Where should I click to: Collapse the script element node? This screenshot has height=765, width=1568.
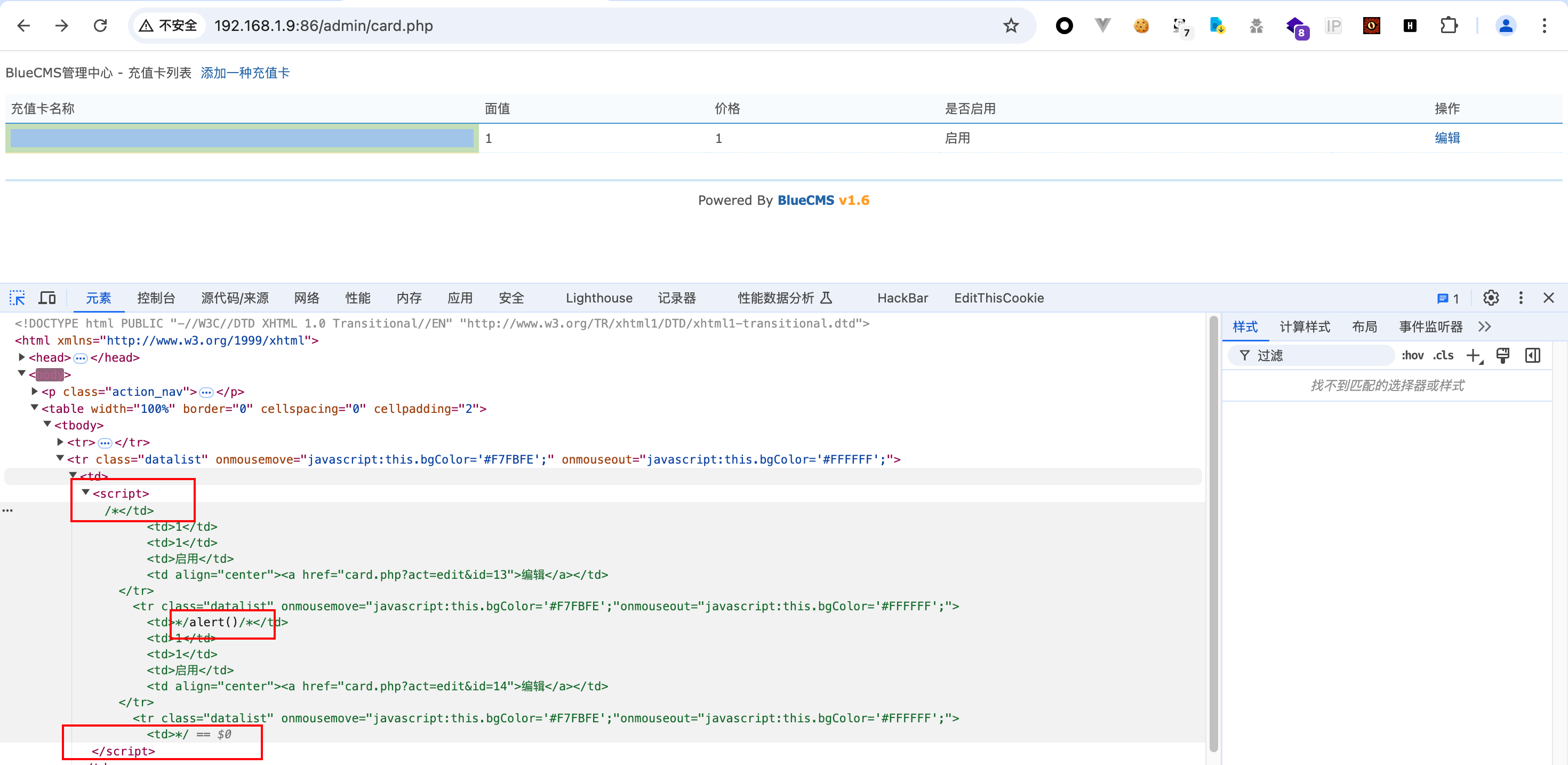(86, 493)
